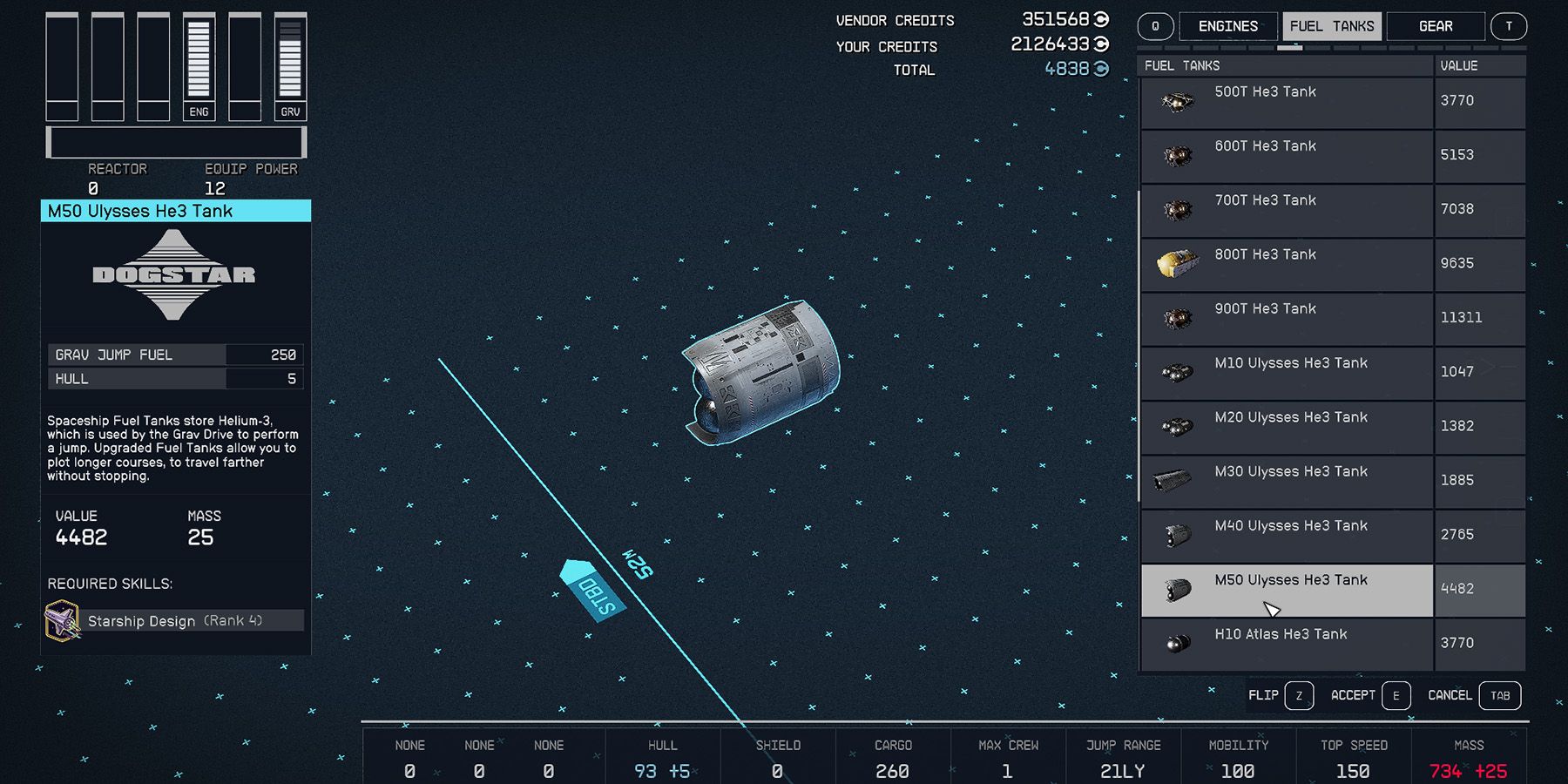Screen dimensions: 1568x784
Task: Open the Fuel Tanks tab
Action: pyautogui.click(x=1332, y=26)
